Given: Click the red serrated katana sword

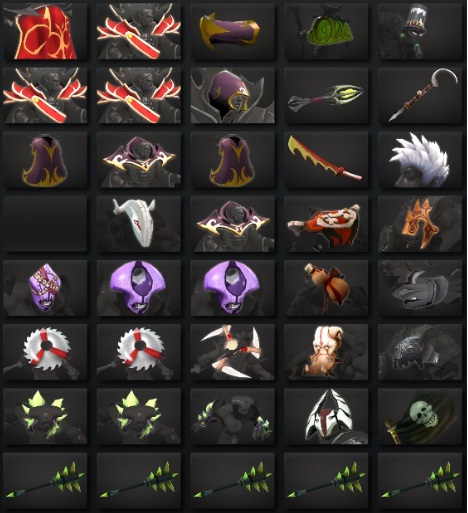Looking at the screenshot, I should pyautogui.click(x=326, y=160).
